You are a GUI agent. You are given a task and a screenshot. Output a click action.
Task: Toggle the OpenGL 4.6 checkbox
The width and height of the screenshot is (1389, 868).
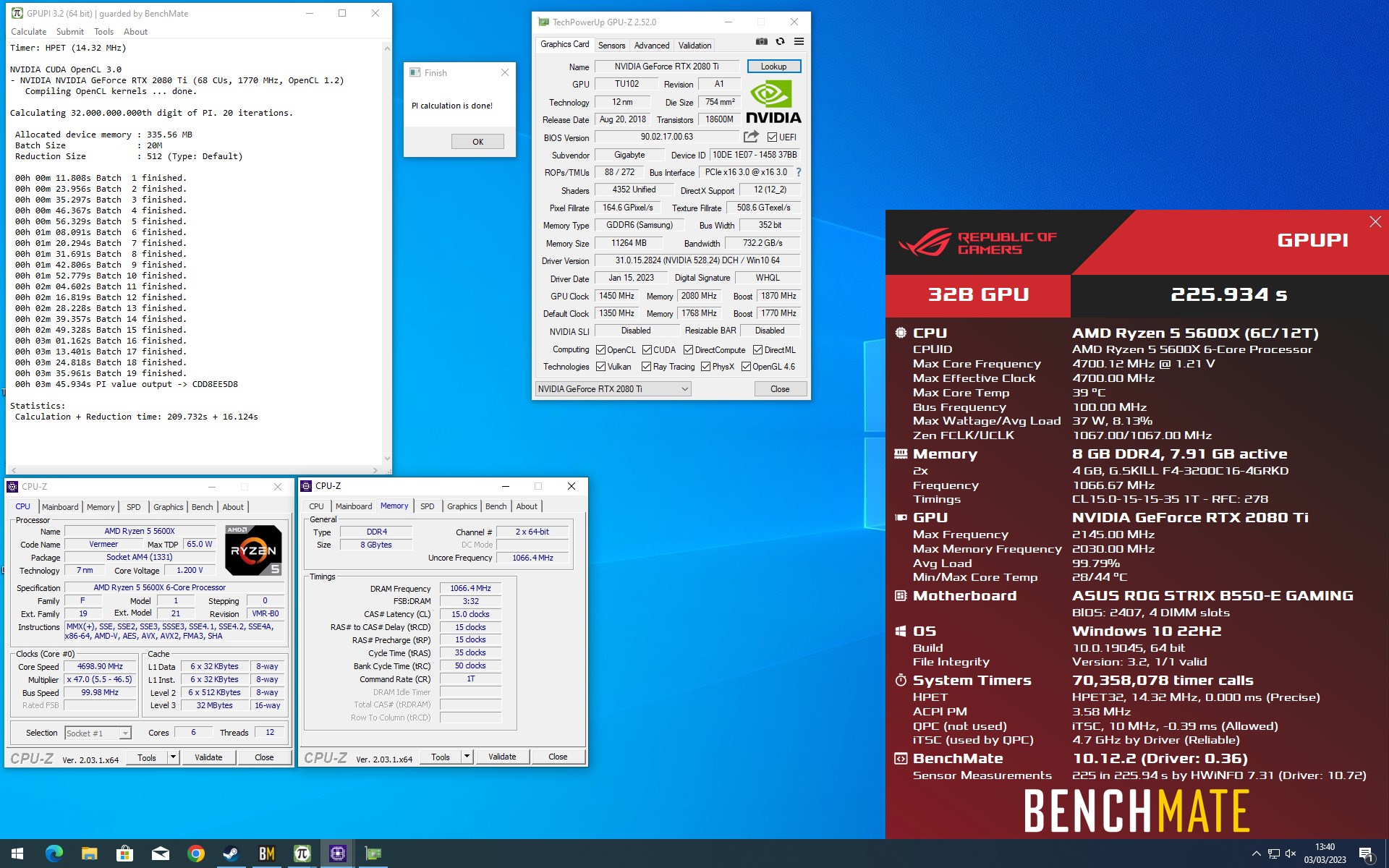pyautogui.click(x=746, y=367)
